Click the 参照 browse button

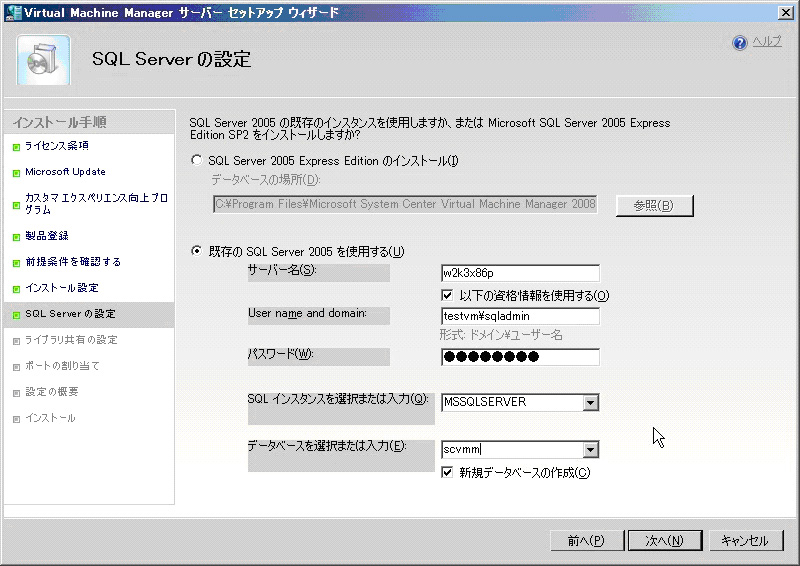point(654,205)
